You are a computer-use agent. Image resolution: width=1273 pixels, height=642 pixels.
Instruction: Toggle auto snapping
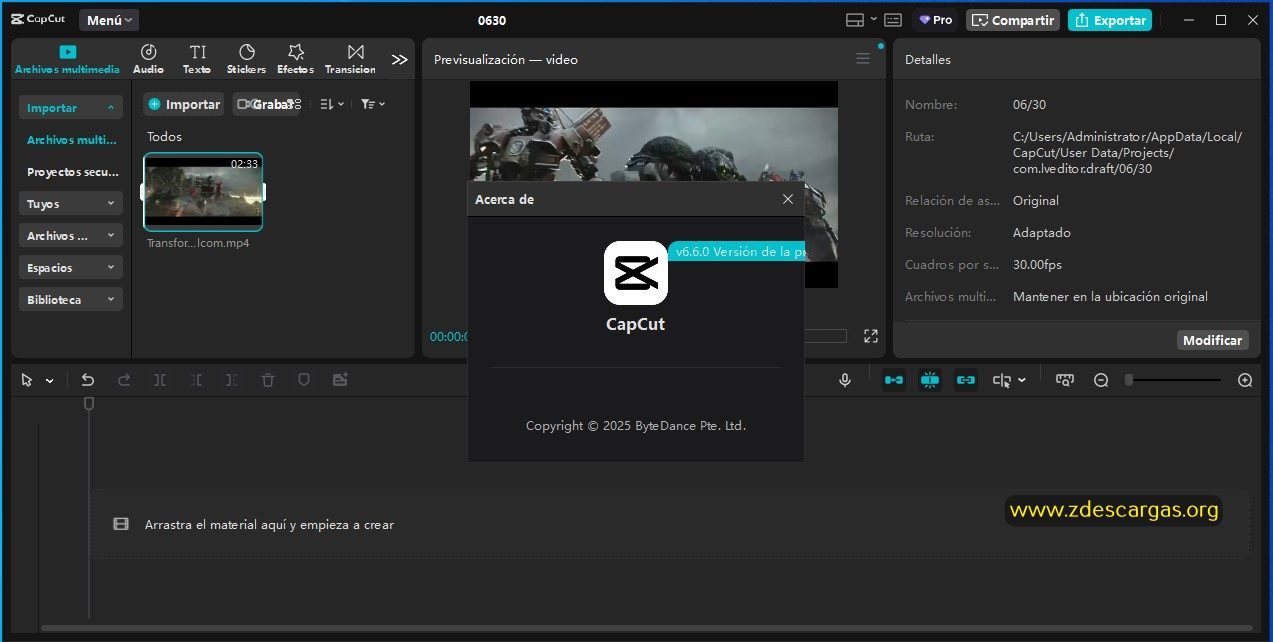coord(930,380)
